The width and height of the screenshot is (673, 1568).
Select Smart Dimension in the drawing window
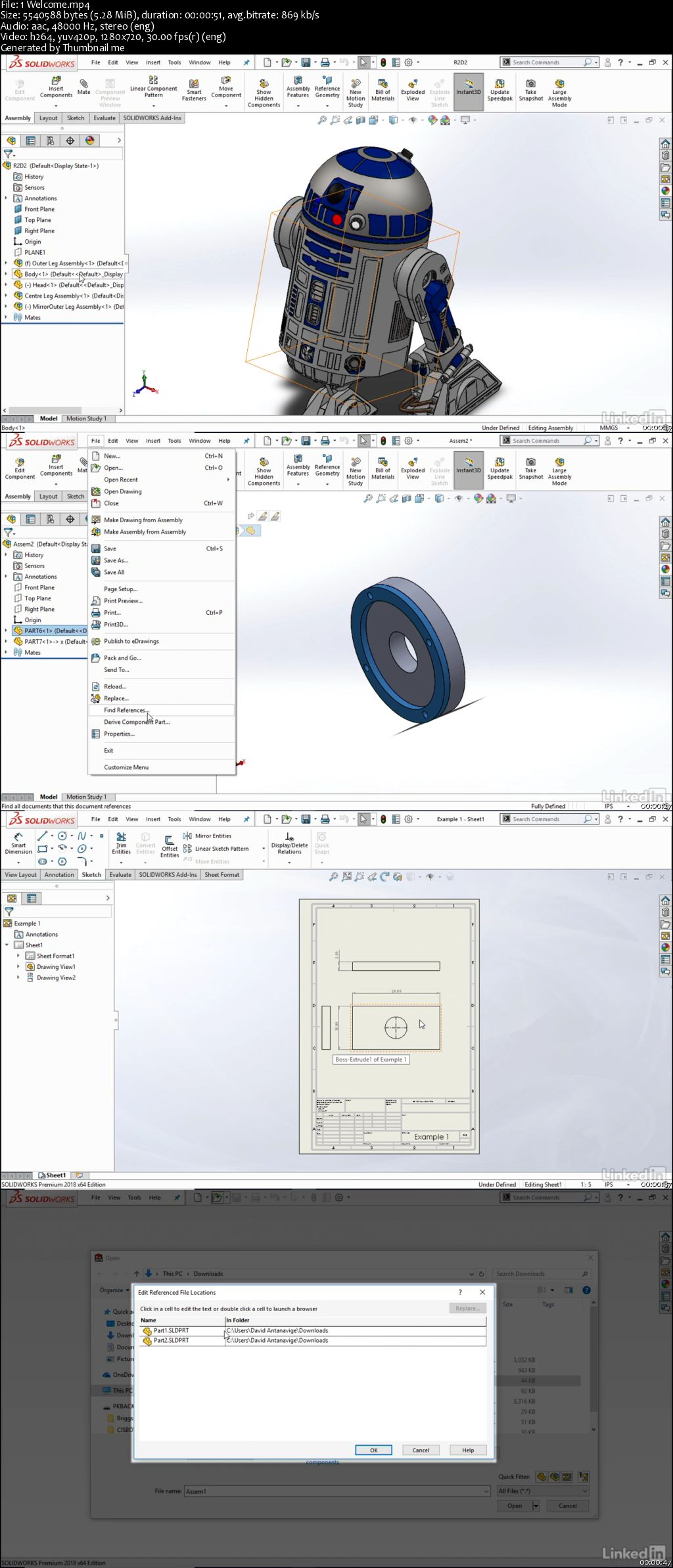click(18, 843)
